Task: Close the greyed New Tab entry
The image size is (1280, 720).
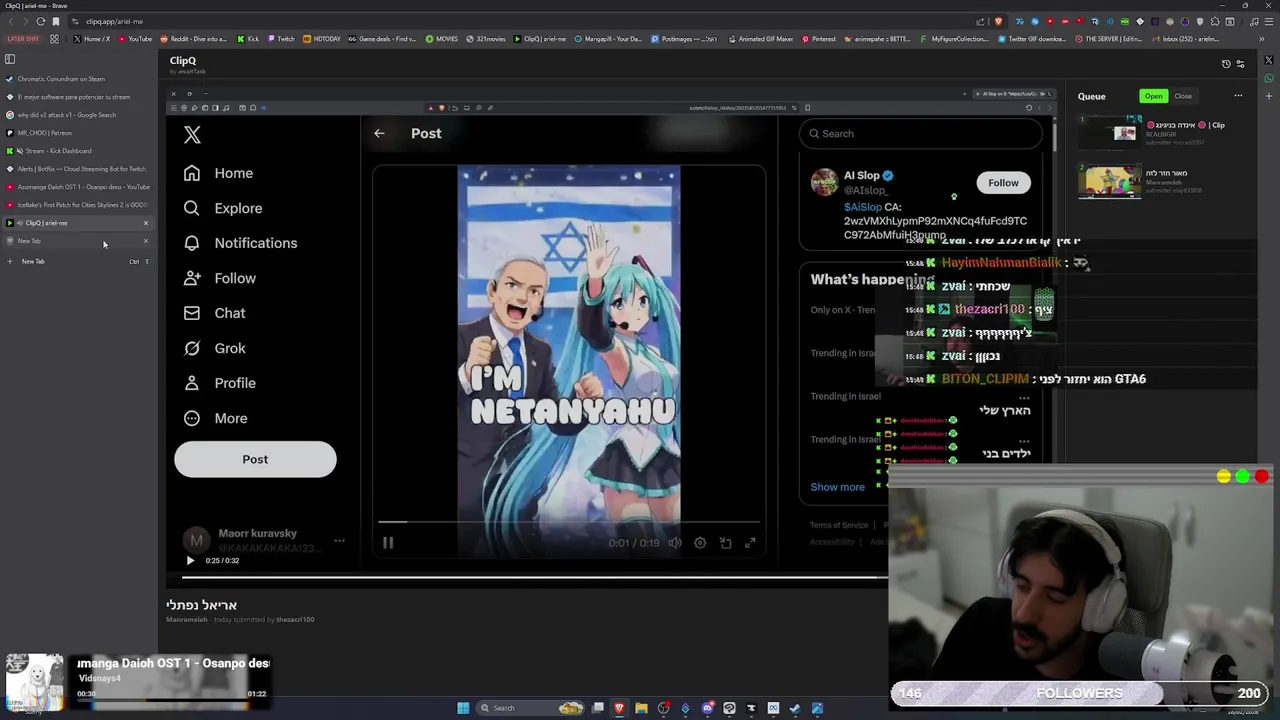Action: coord(146,241)
